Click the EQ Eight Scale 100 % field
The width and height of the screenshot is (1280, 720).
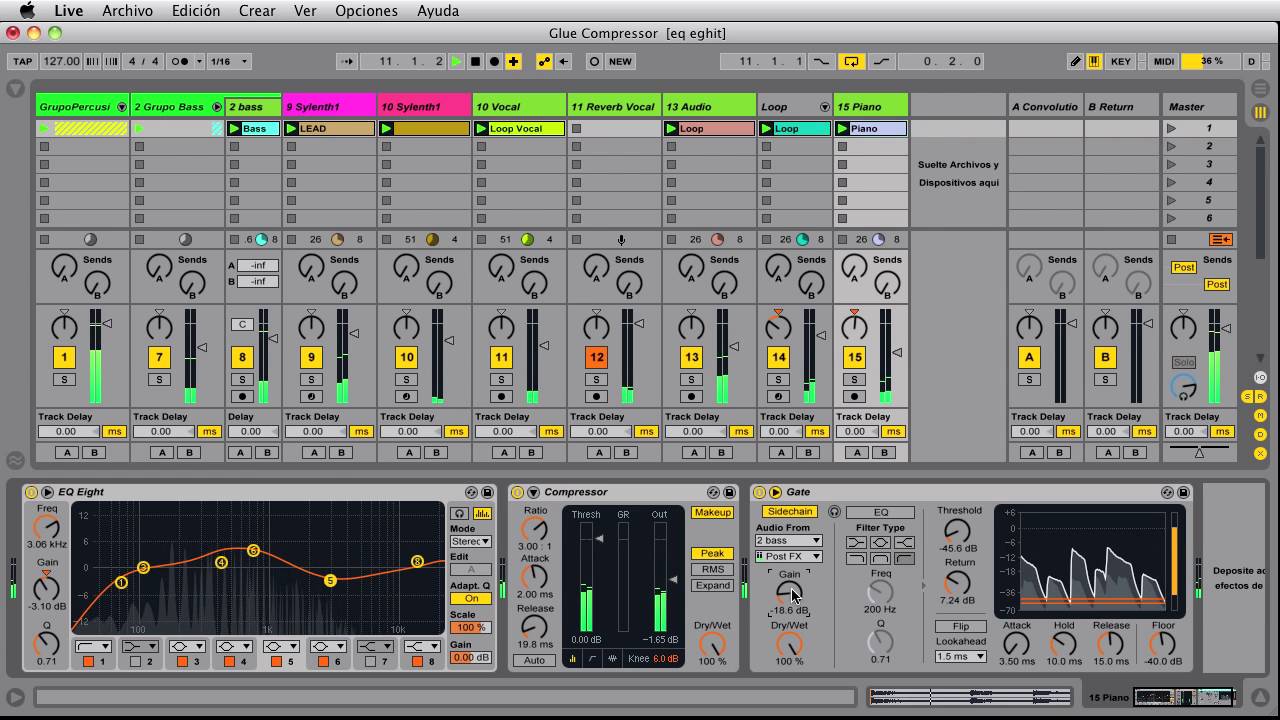471,628
